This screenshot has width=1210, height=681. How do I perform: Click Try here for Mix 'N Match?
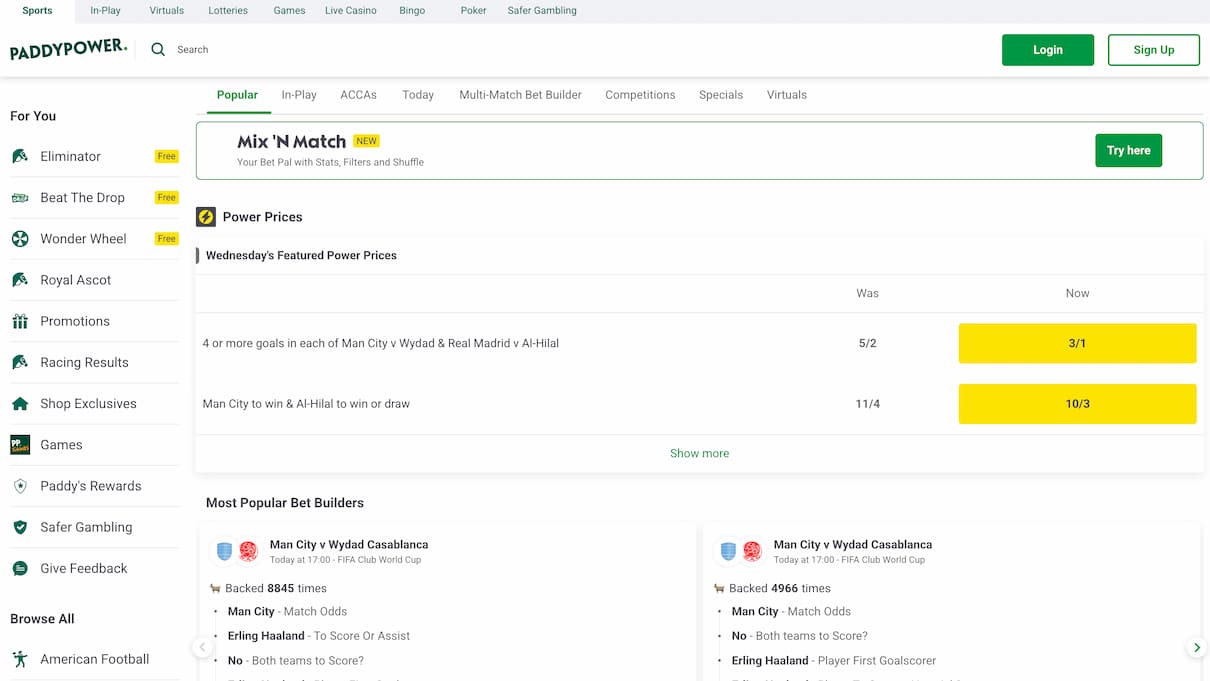coord(1128,150)
